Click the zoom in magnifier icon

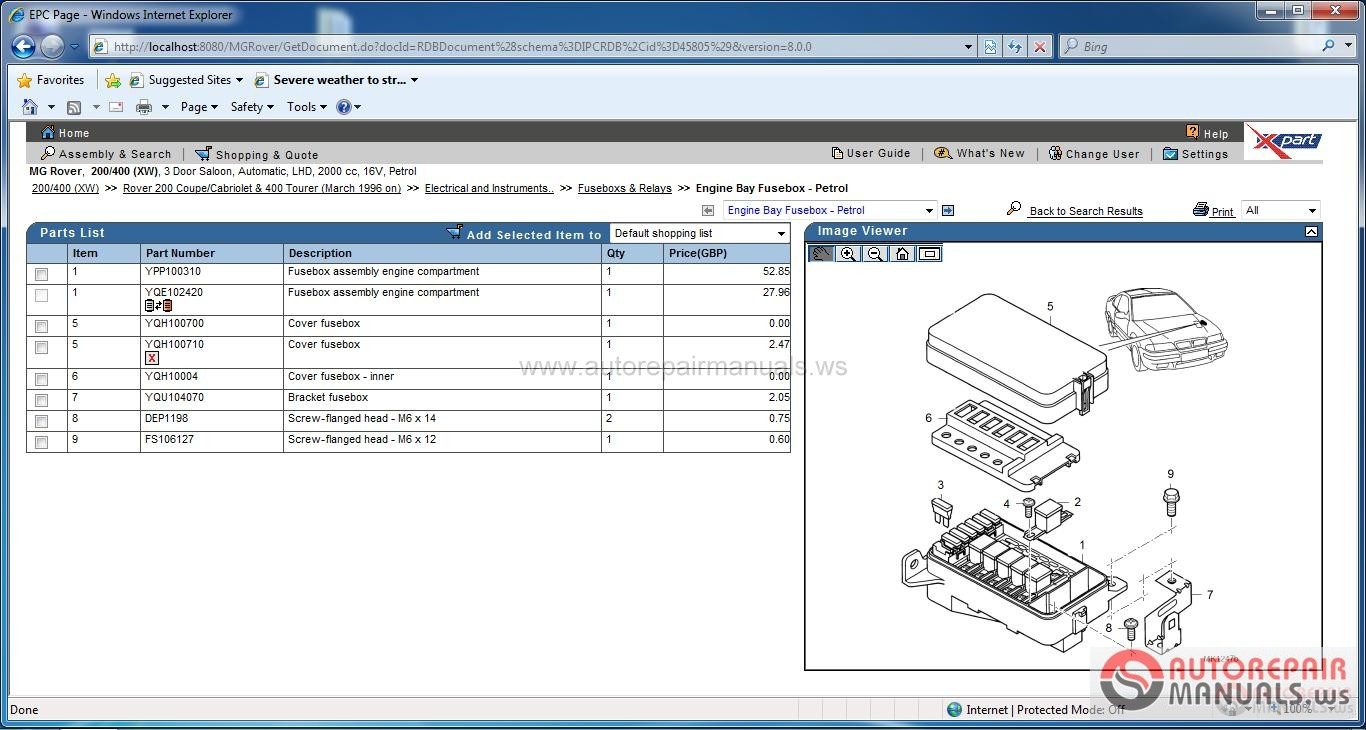[848, 254]
